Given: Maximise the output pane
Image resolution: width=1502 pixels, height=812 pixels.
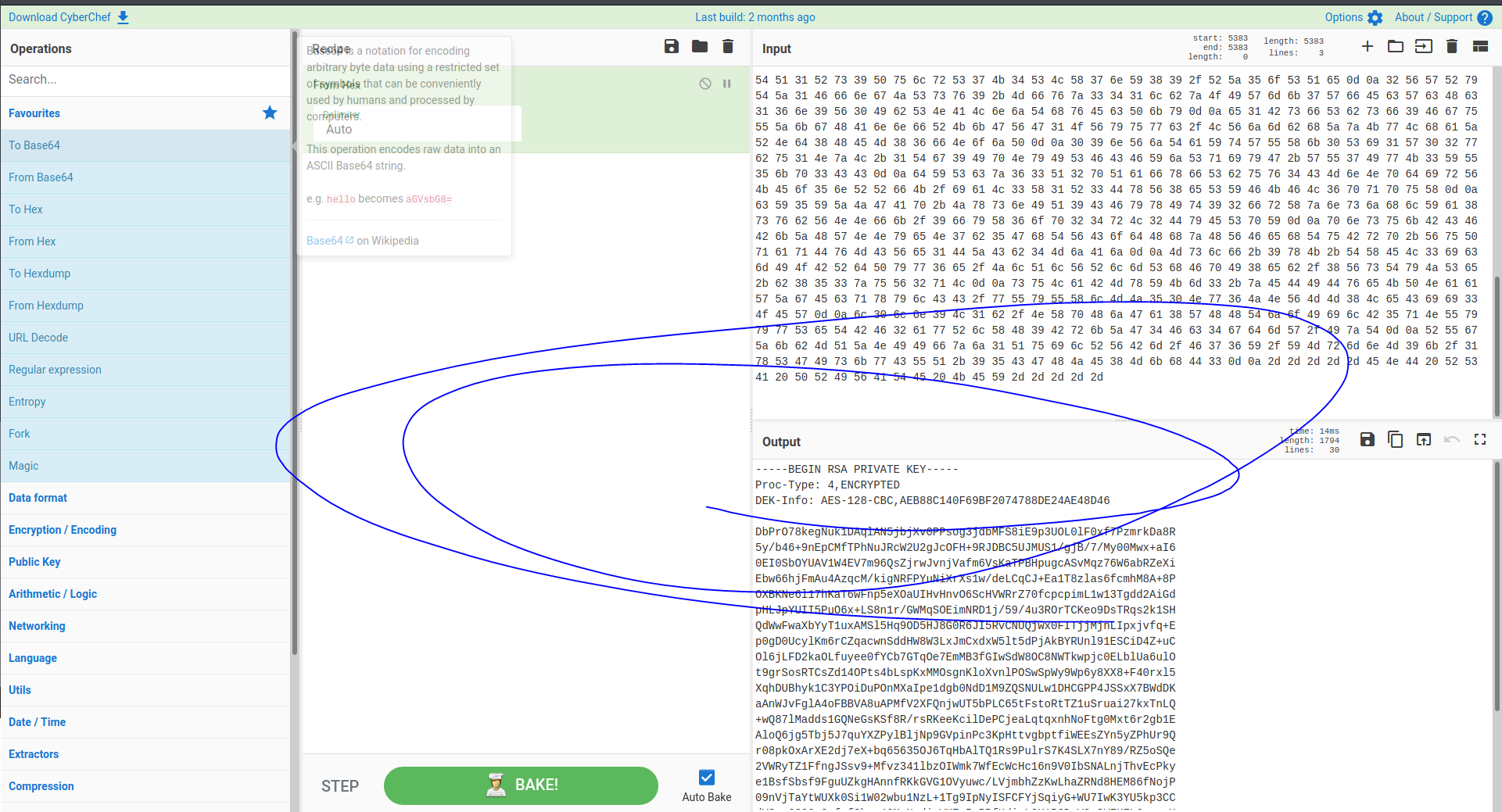Looking at the screenshot, I should tap(1480, 439).
